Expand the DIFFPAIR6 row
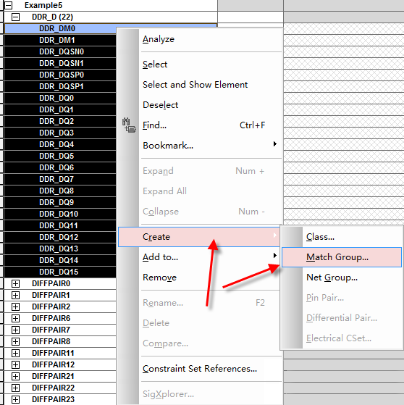This screenshot has height=405, width=404. pyautogui.click(x=15, y=318)
